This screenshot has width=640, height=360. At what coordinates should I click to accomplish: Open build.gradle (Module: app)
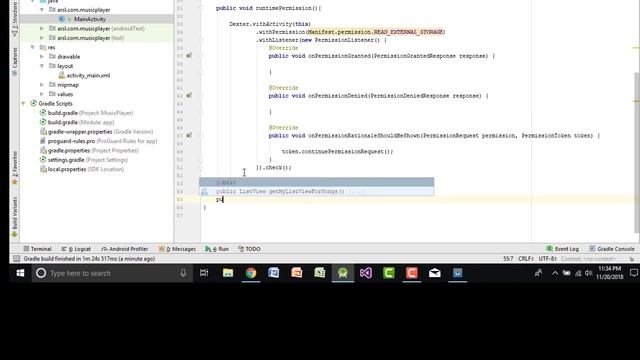(x=77, y=122)
